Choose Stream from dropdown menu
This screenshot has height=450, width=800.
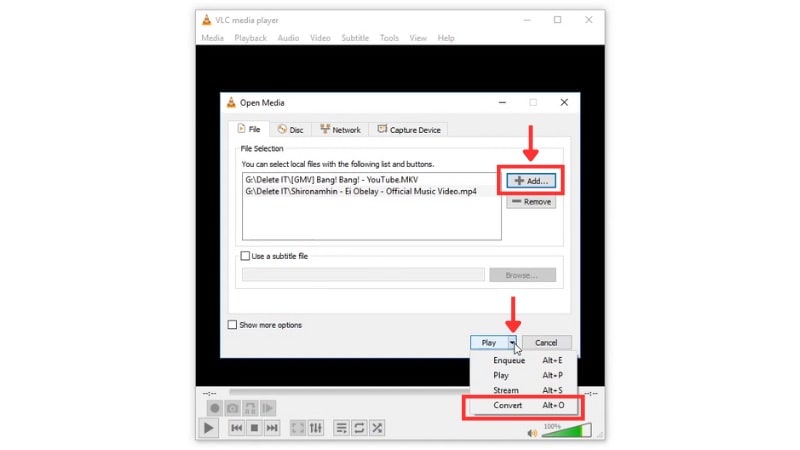pos(523,390)
